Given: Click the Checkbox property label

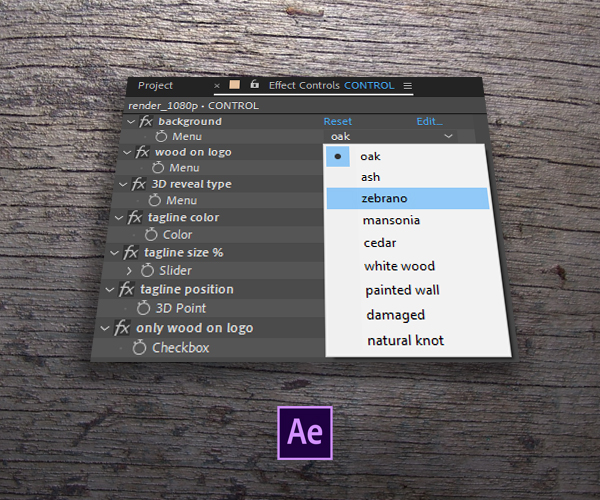Looking at the screenshot, I should [181, 348].
